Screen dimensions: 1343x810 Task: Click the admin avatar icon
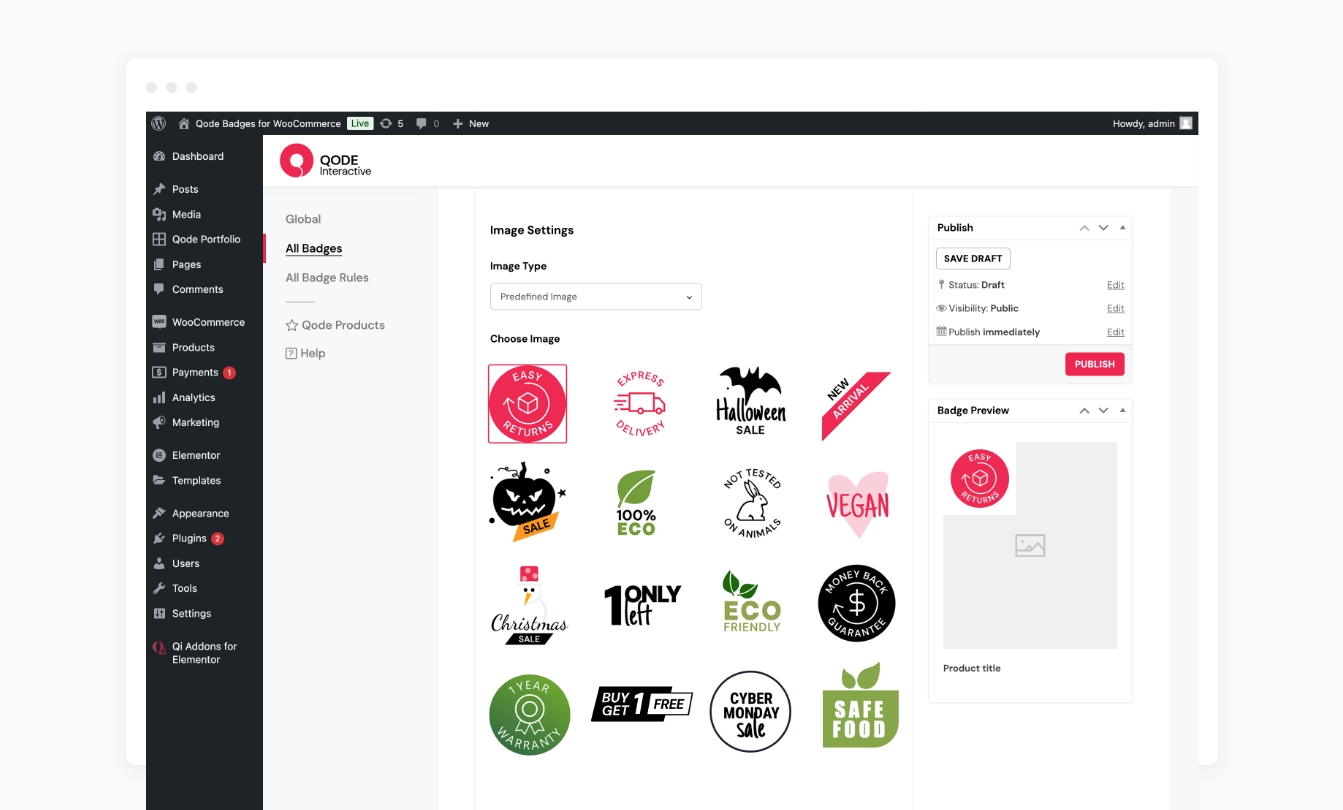(x=1186, y=123)
